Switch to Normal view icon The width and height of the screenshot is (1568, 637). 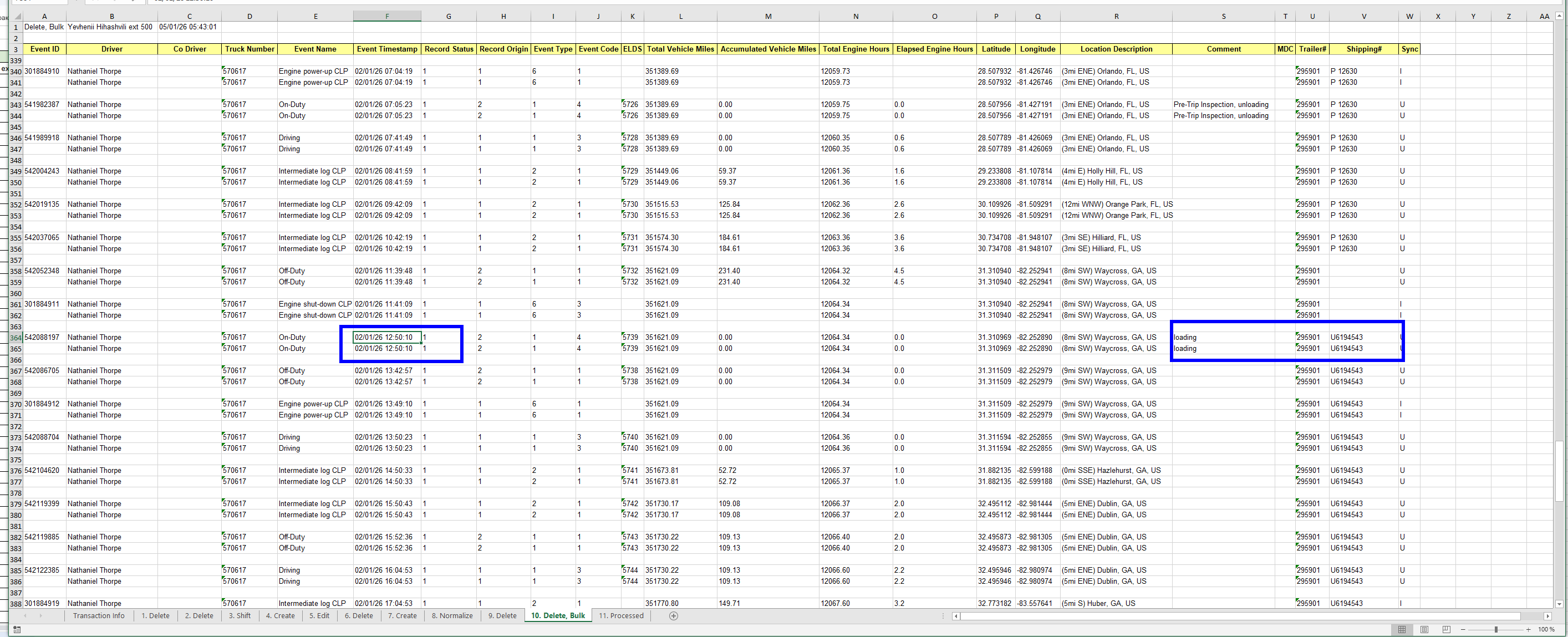pos(1402,629)
